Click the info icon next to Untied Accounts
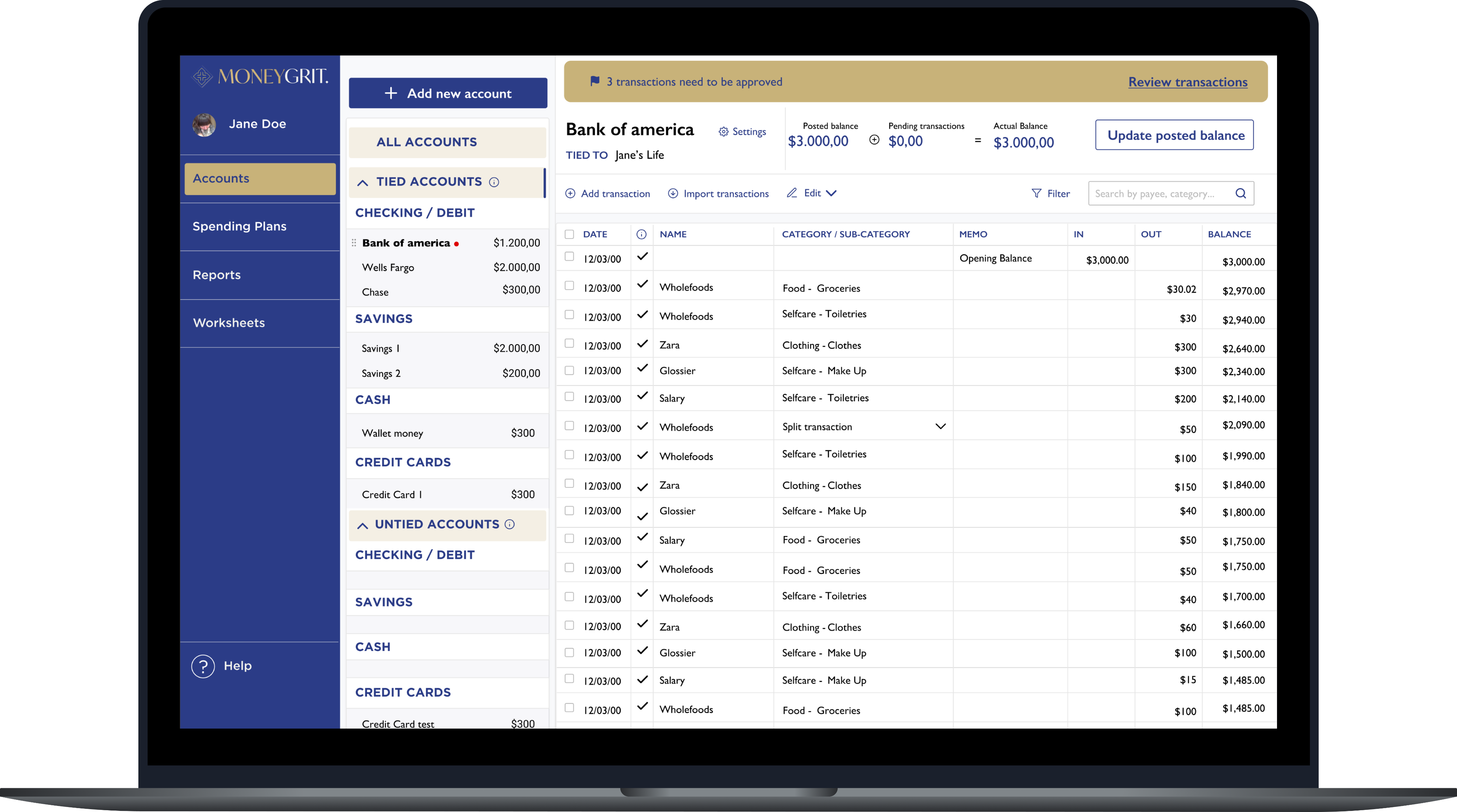 click(x=510, y=524)
